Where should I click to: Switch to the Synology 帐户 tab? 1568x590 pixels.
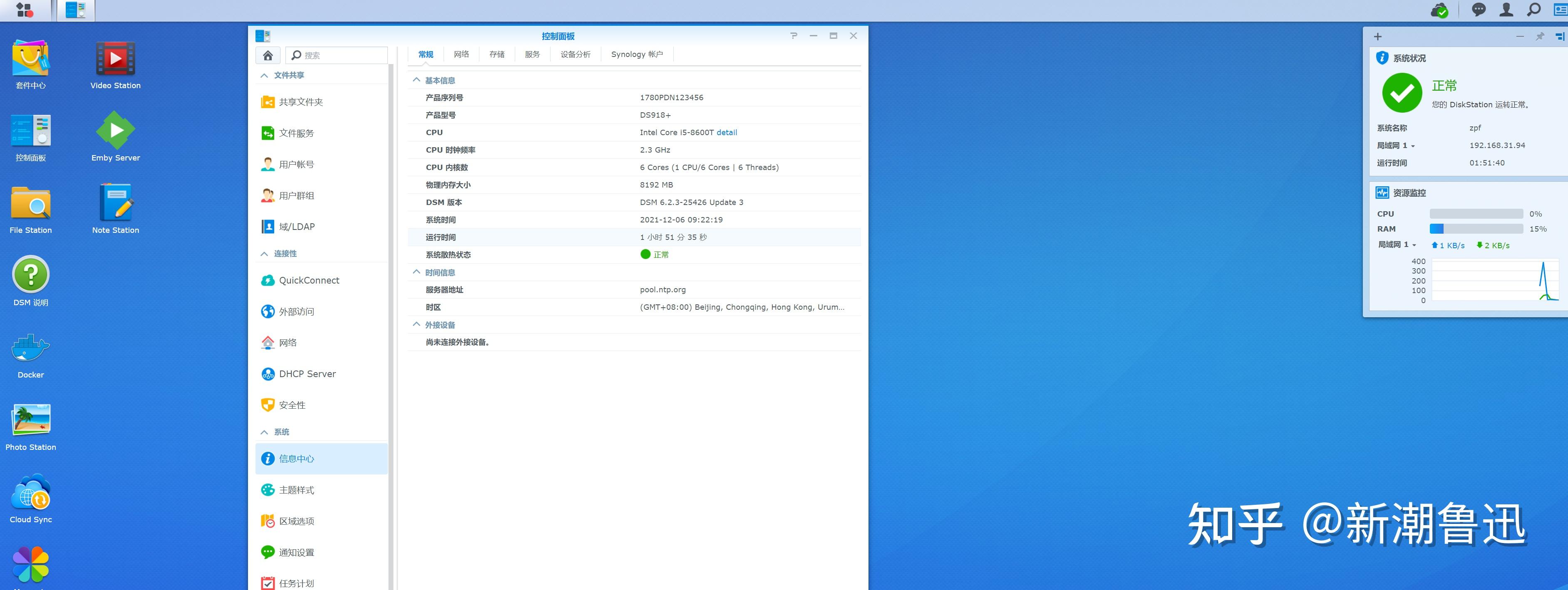637,55
